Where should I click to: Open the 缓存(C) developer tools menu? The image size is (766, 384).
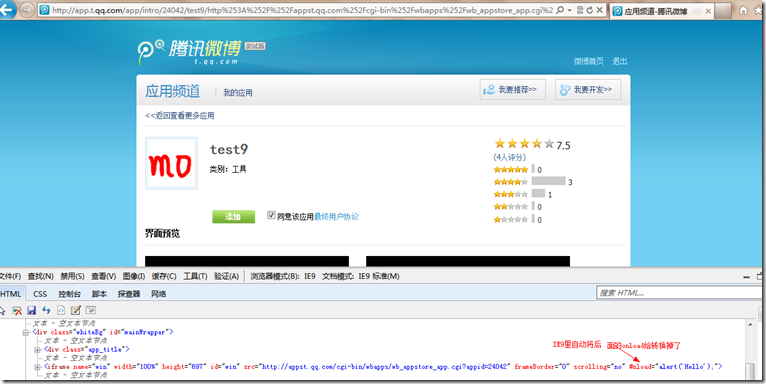click(164, 277)
